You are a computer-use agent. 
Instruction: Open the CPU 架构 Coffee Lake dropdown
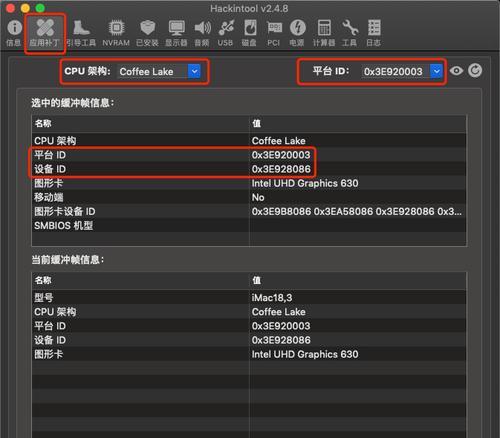(159, 71)
